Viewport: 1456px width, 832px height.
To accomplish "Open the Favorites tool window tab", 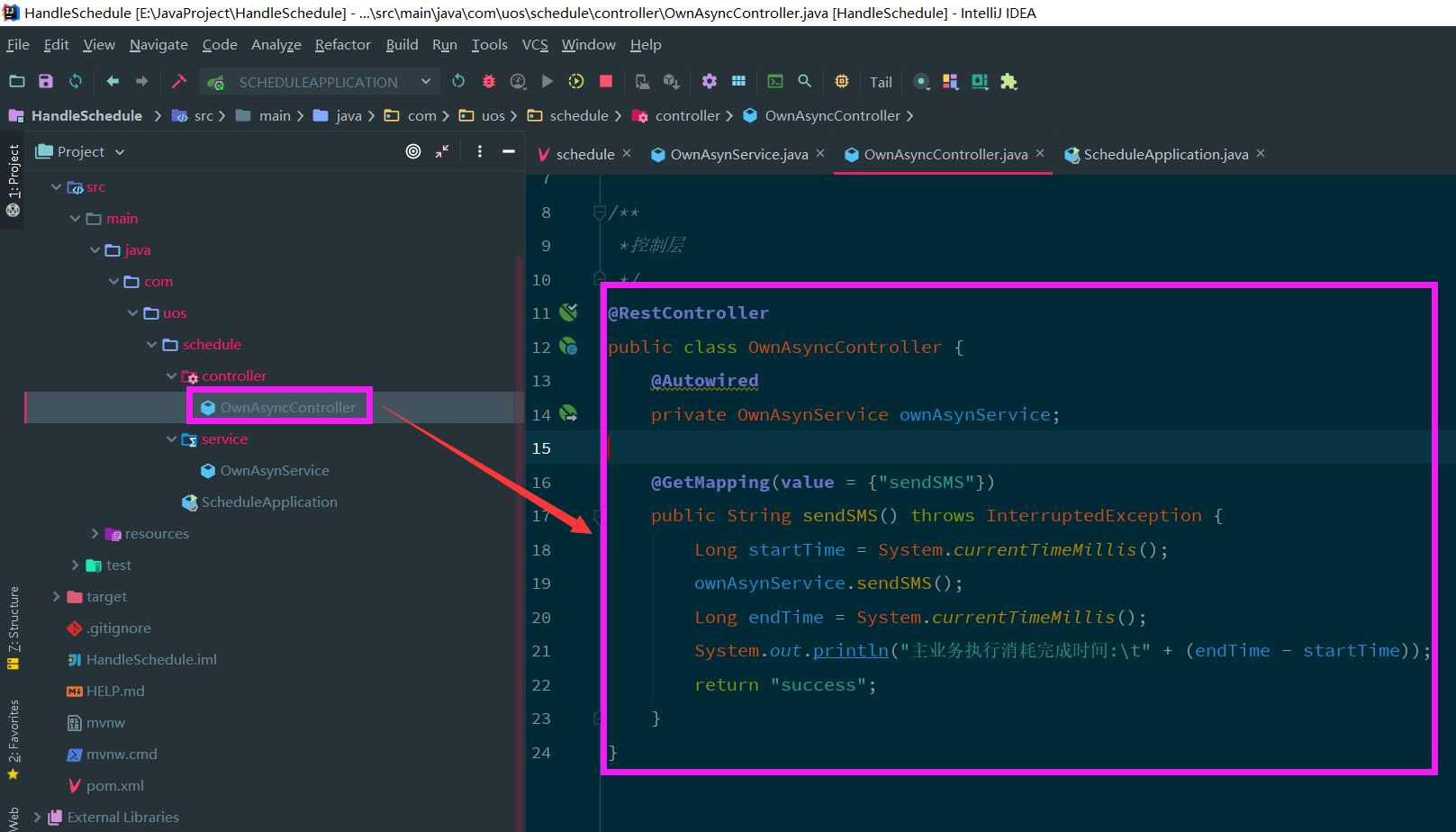I will pyautogui.click(x=13, y=740).
